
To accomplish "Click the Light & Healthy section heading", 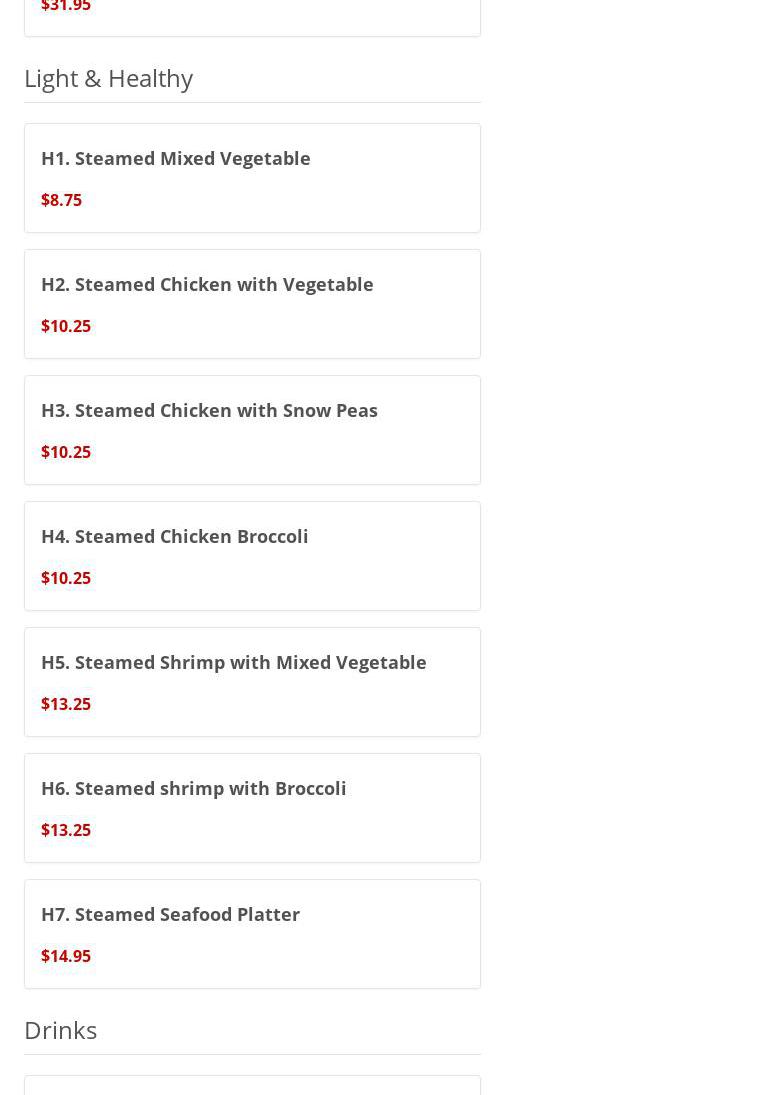I will tap(108, 78).
